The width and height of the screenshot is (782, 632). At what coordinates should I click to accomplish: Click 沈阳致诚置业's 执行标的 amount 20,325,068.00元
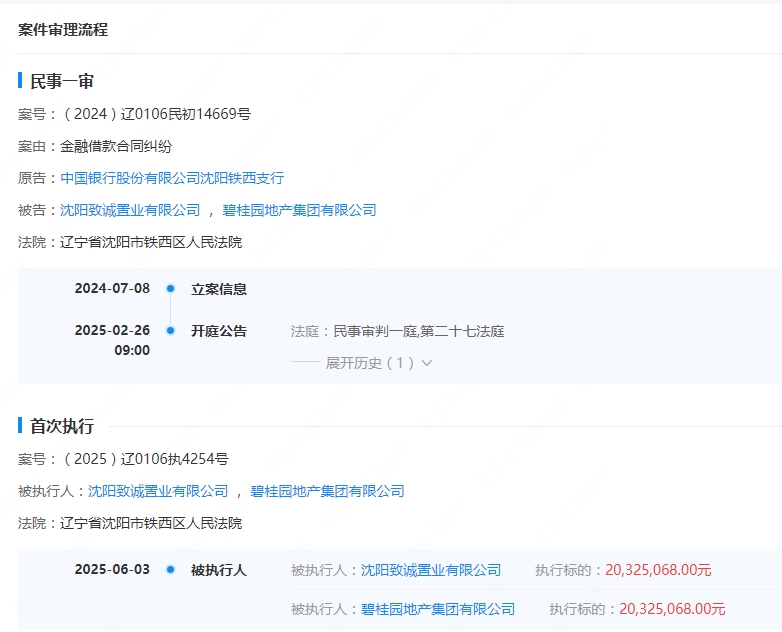tap(658, 570)
